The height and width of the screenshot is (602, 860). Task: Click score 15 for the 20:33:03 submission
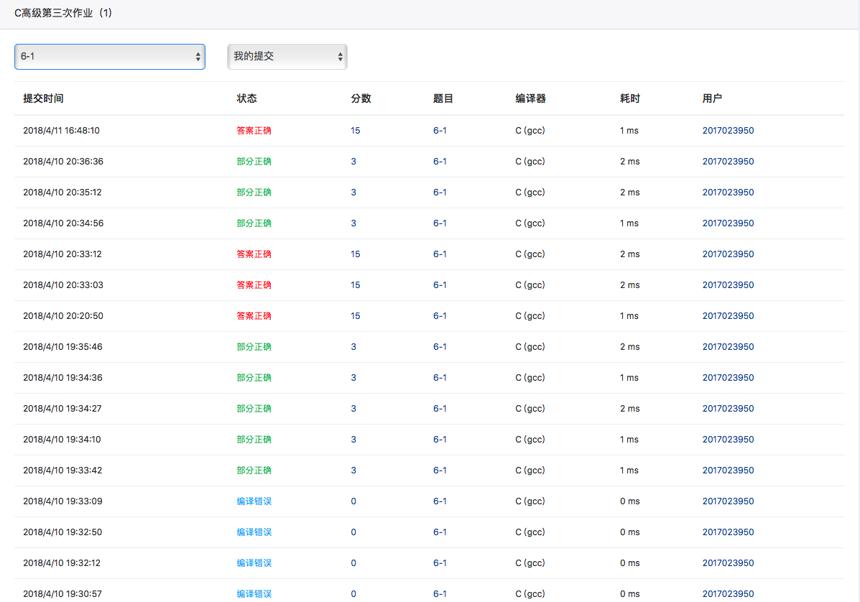(355, 285)
